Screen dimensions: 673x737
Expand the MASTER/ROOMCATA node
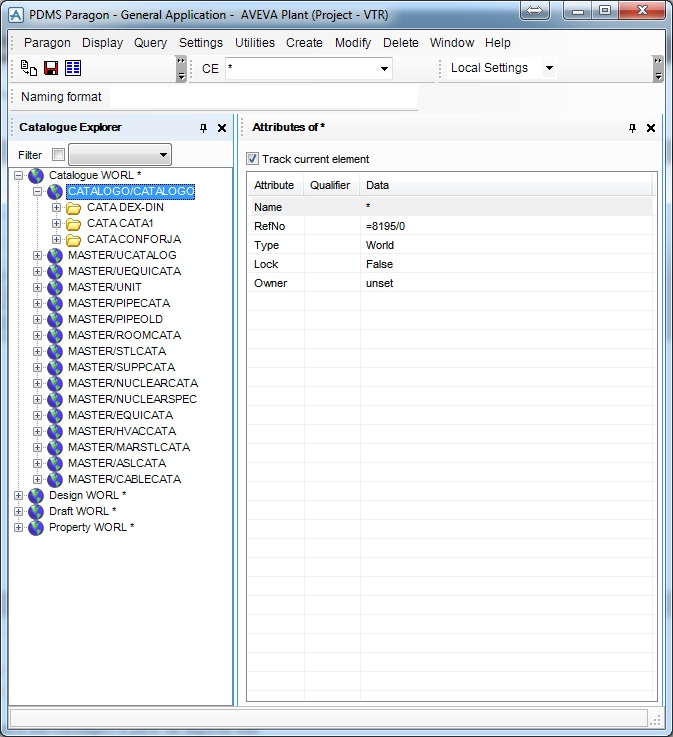(x=37, y=336)
